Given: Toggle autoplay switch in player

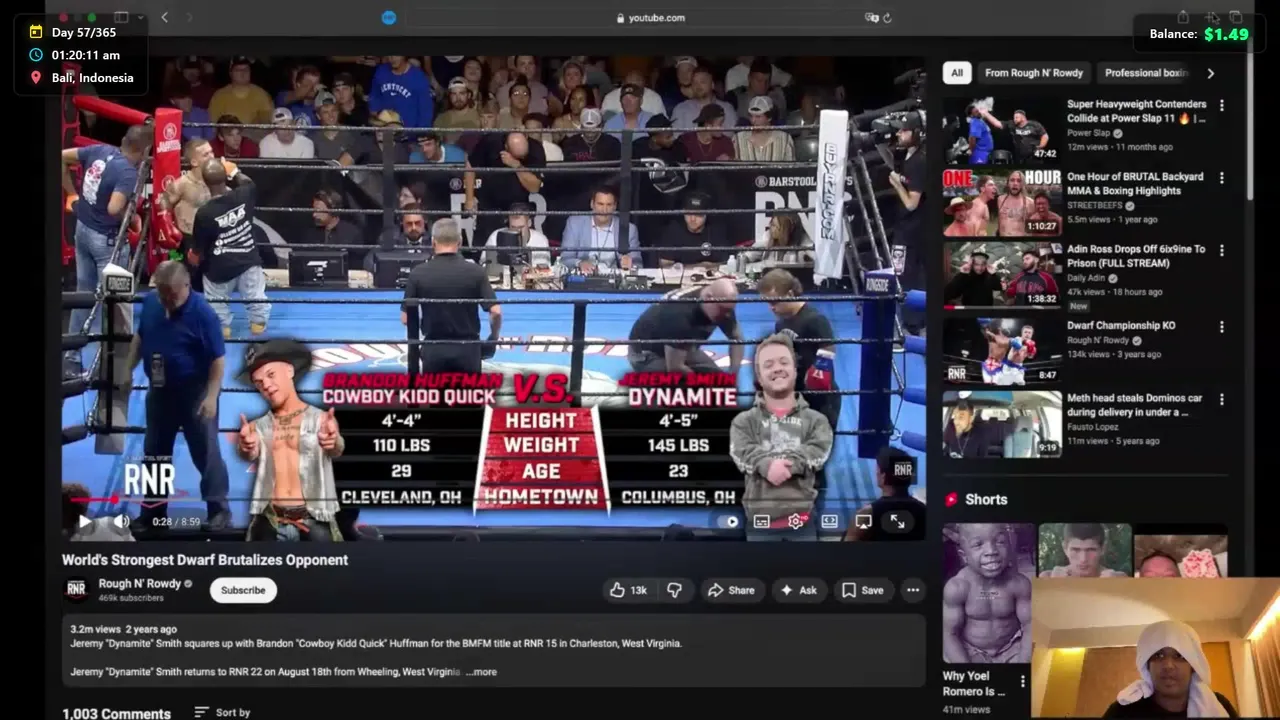Looking at the screenshot, I should 729,521.
